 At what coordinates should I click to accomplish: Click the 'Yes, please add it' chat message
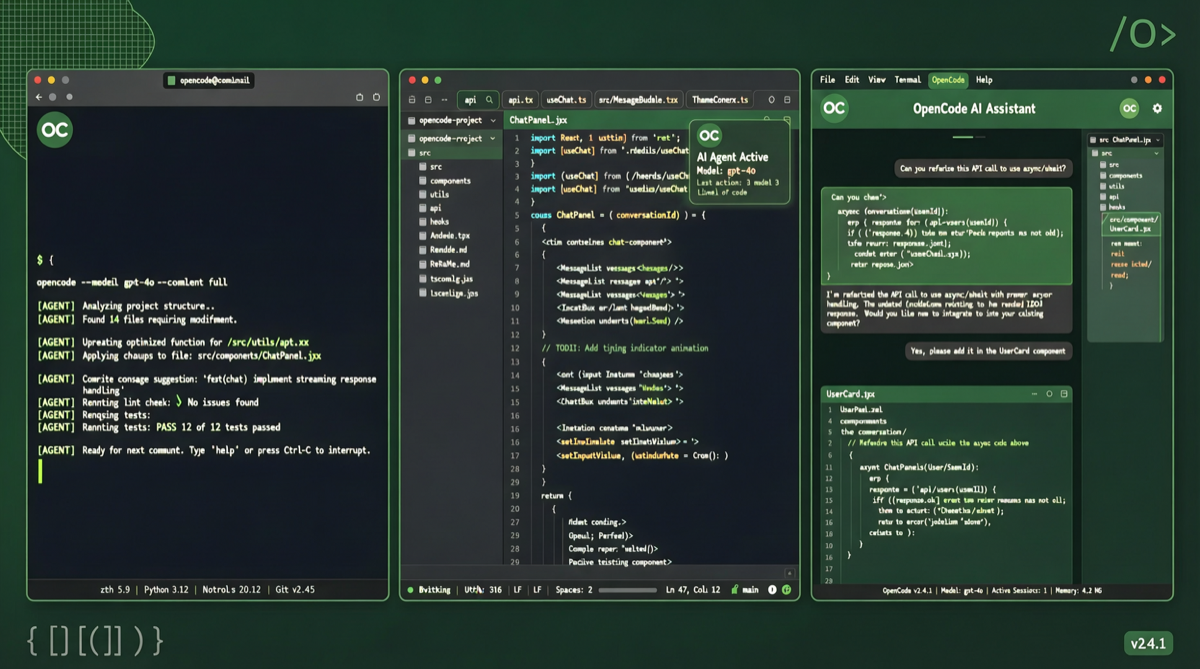(989, 351)
